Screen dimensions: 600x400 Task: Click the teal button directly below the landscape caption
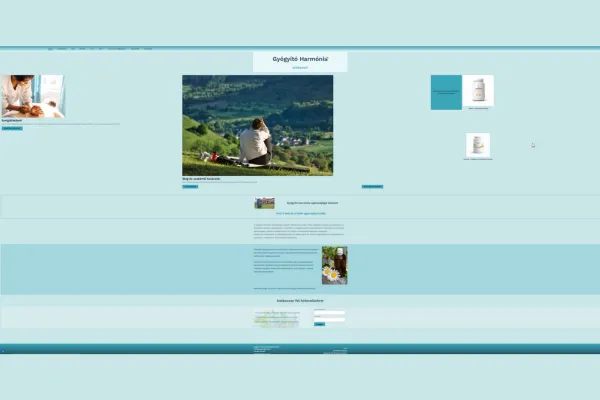click(190, 187)
